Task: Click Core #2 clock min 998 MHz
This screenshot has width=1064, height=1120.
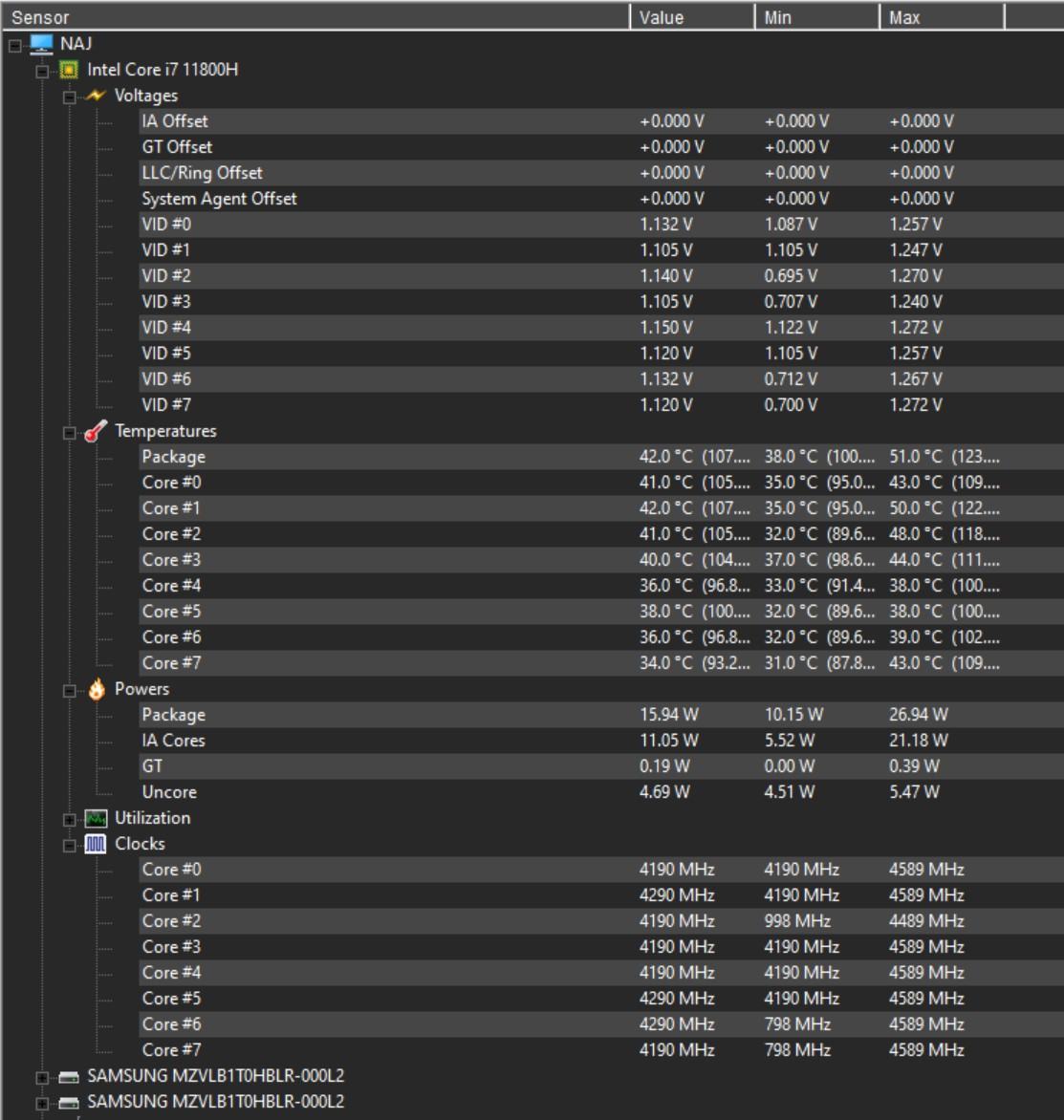Action: click(x=797, y=921)
